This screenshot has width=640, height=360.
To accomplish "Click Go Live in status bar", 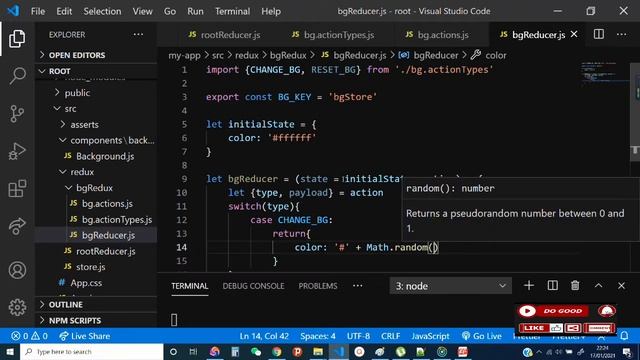I will 482,336.
